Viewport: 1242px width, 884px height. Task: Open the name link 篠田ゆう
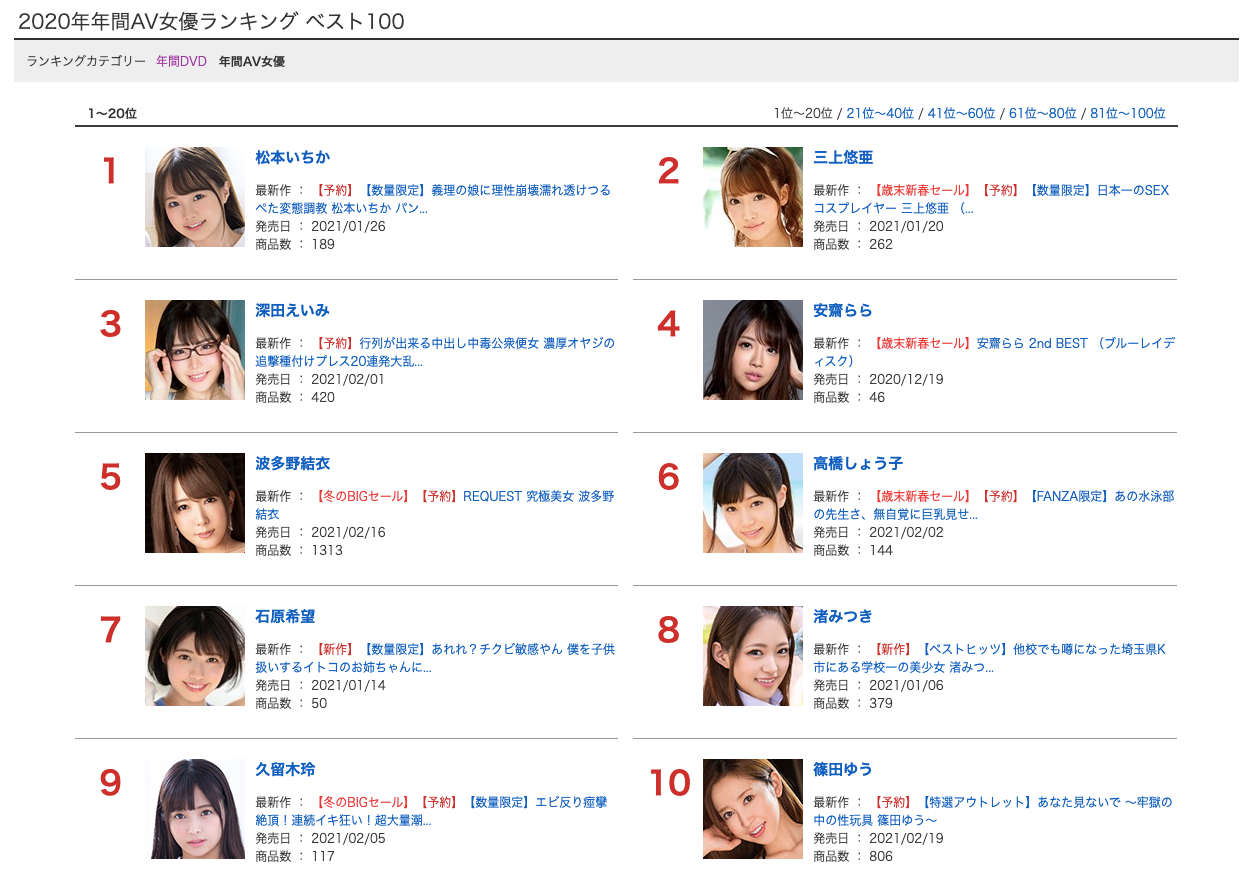point(843,769)
